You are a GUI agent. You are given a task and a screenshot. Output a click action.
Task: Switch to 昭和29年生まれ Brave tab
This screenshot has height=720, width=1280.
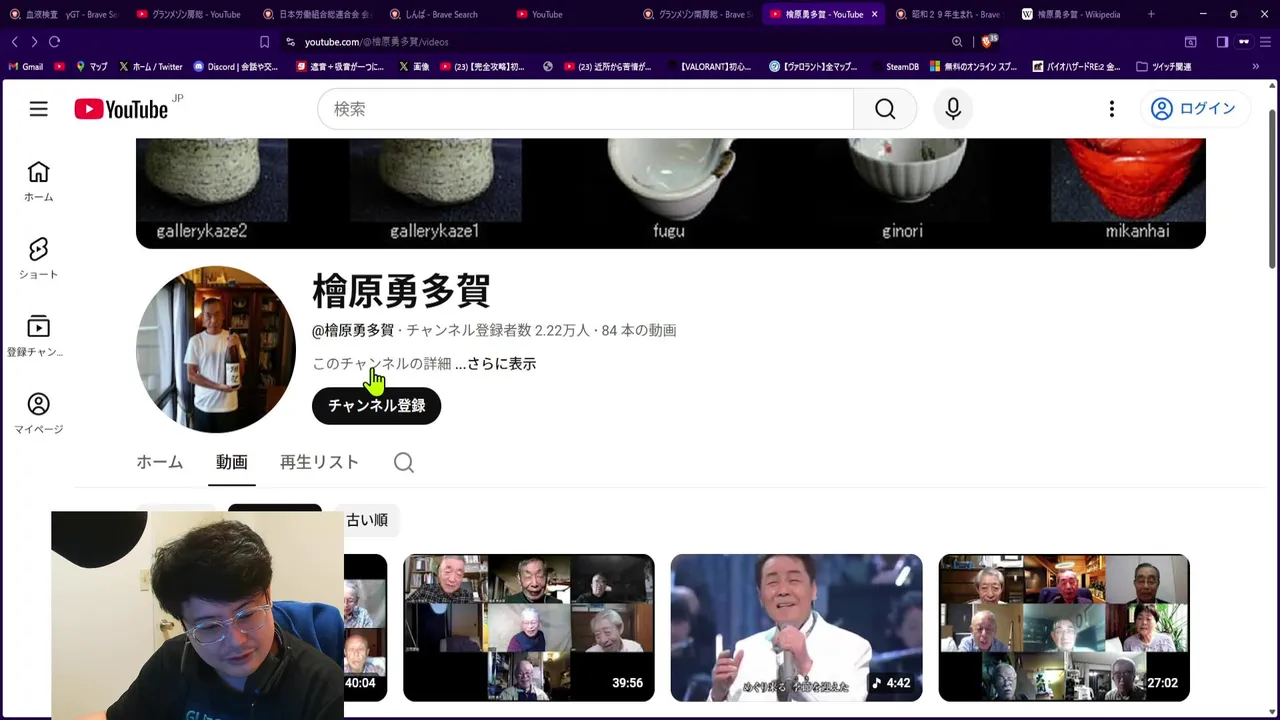click(x=947, y=14)
